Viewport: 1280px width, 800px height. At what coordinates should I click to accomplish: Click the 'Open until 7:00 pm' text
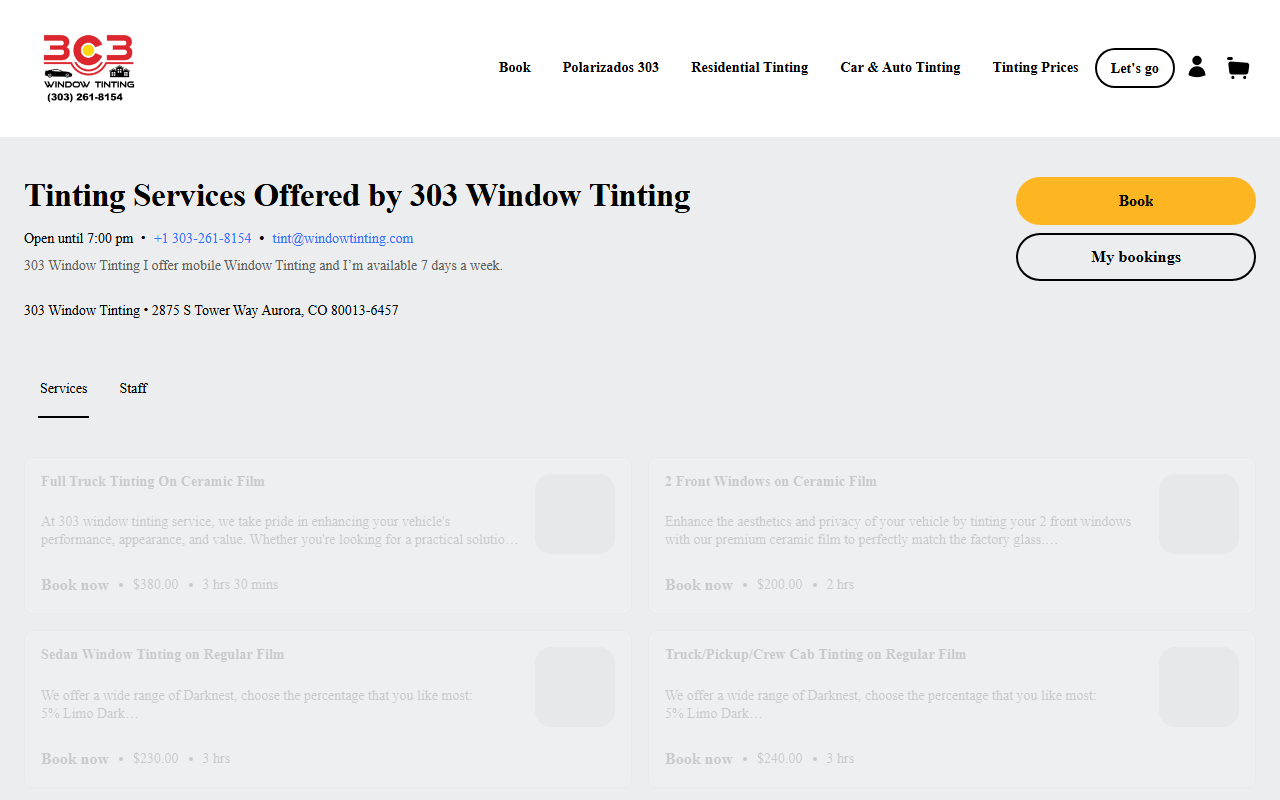(78, 239)
